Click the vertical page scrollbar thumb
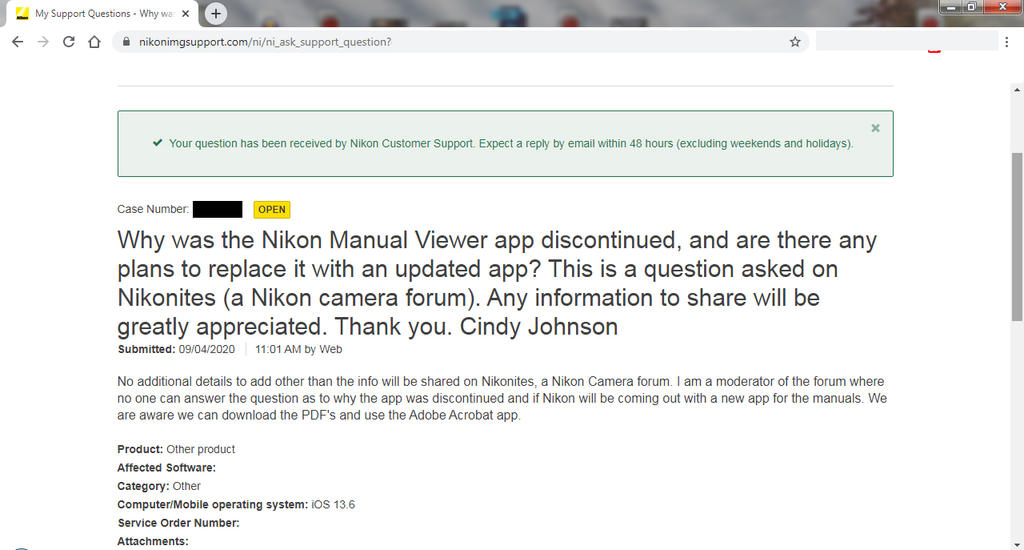Screen dimensions: 1024x550 1017,235
